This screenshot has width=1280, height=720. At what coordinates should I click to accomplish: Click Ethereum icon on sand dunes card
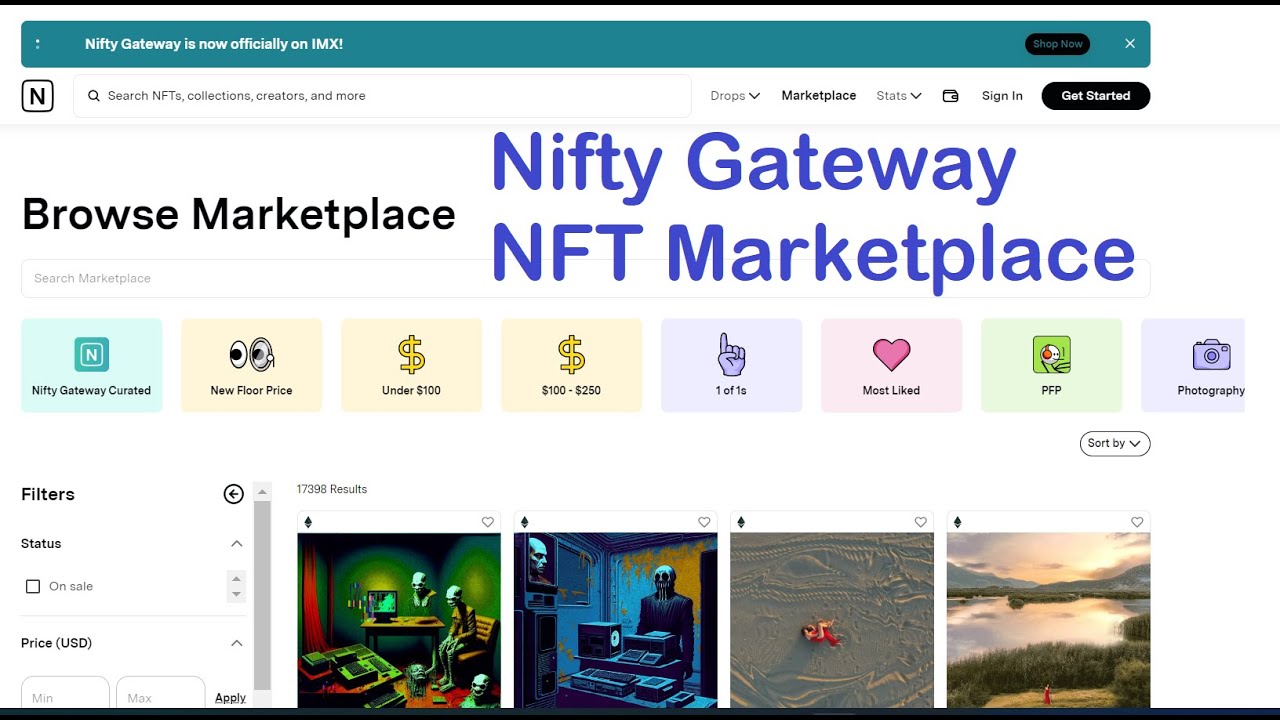pos(741,522)
